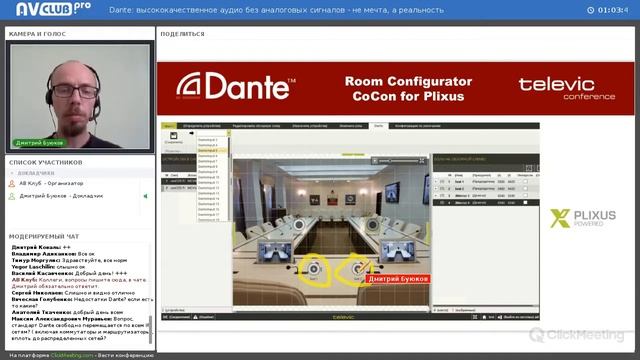Click the presenter webcam video
Screen dimensions: 640x360
coord(80,96)
